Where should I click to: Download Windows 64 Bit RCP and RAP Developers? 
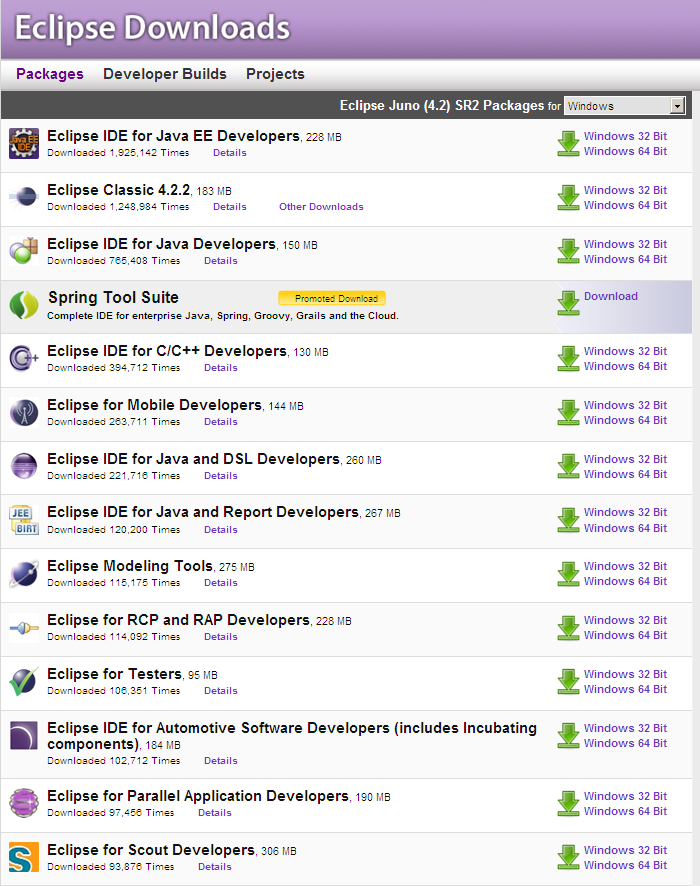(x=625, y=636)
